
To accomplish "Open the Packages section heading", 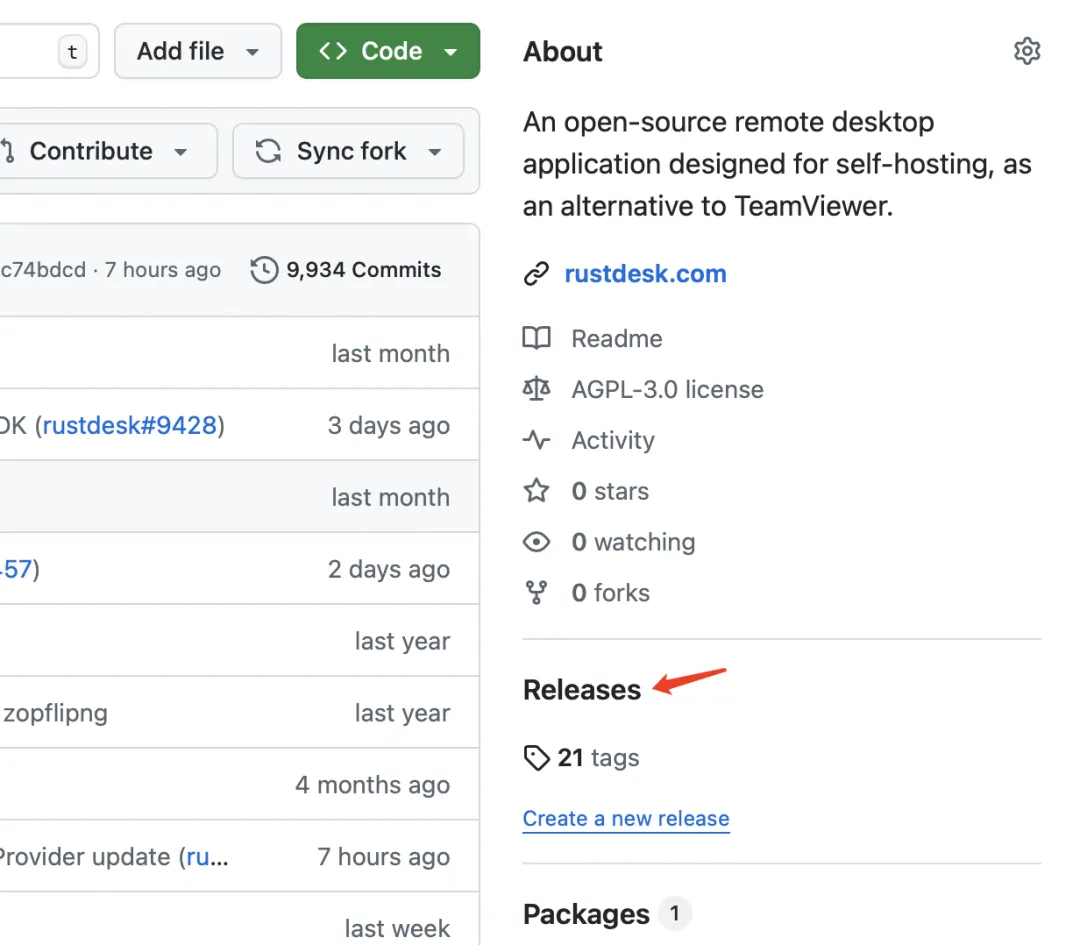I will (x=586, y=914).
